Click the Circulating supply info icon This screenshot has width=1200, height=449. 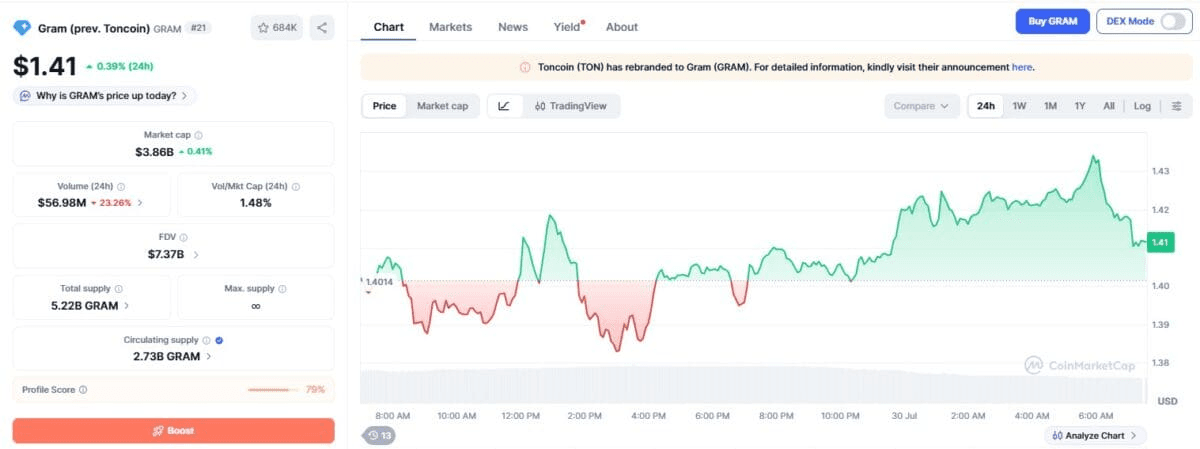pos(207,340)
